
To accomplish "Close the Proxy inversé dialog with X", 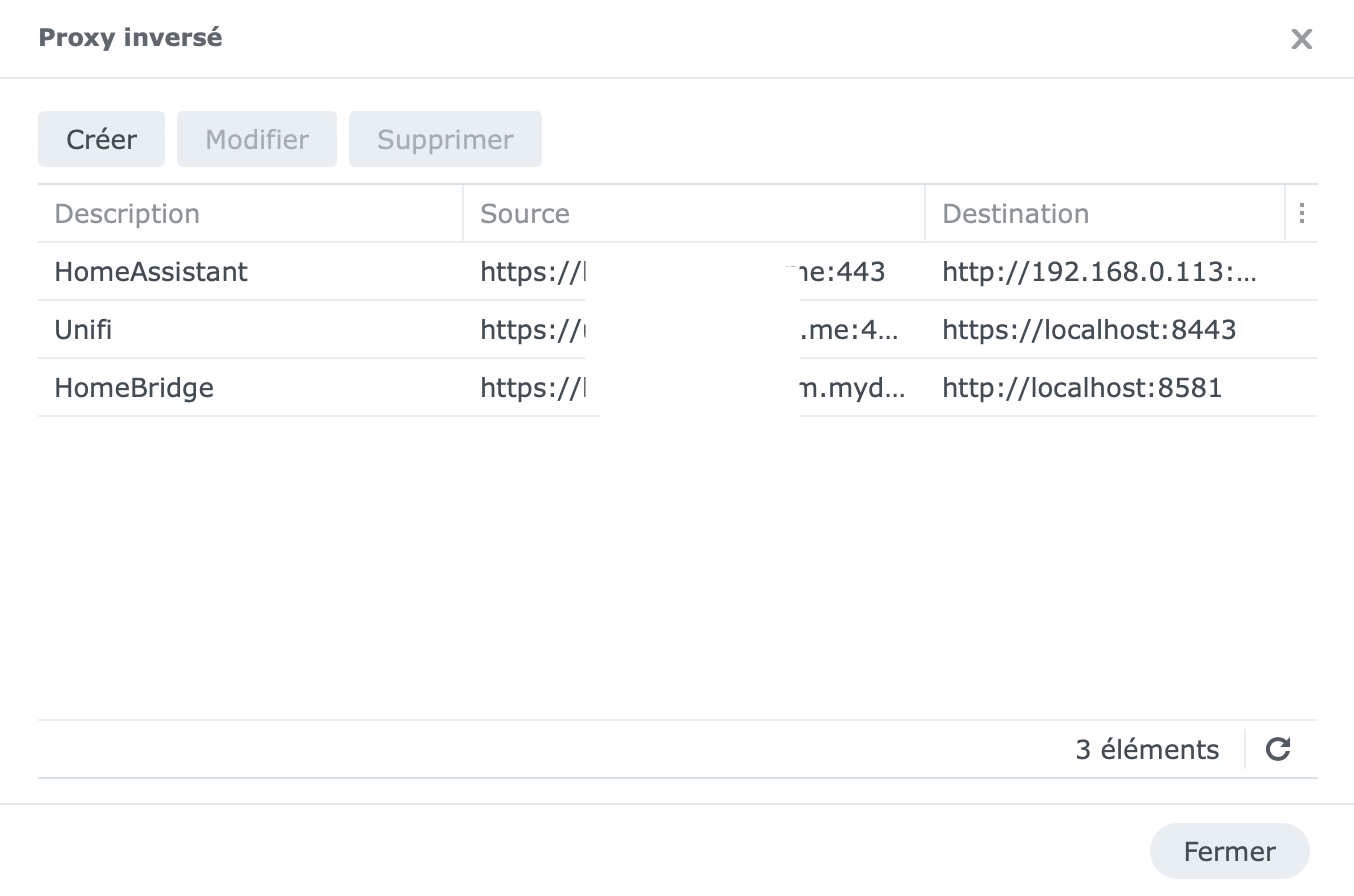I will [1301, 39].
